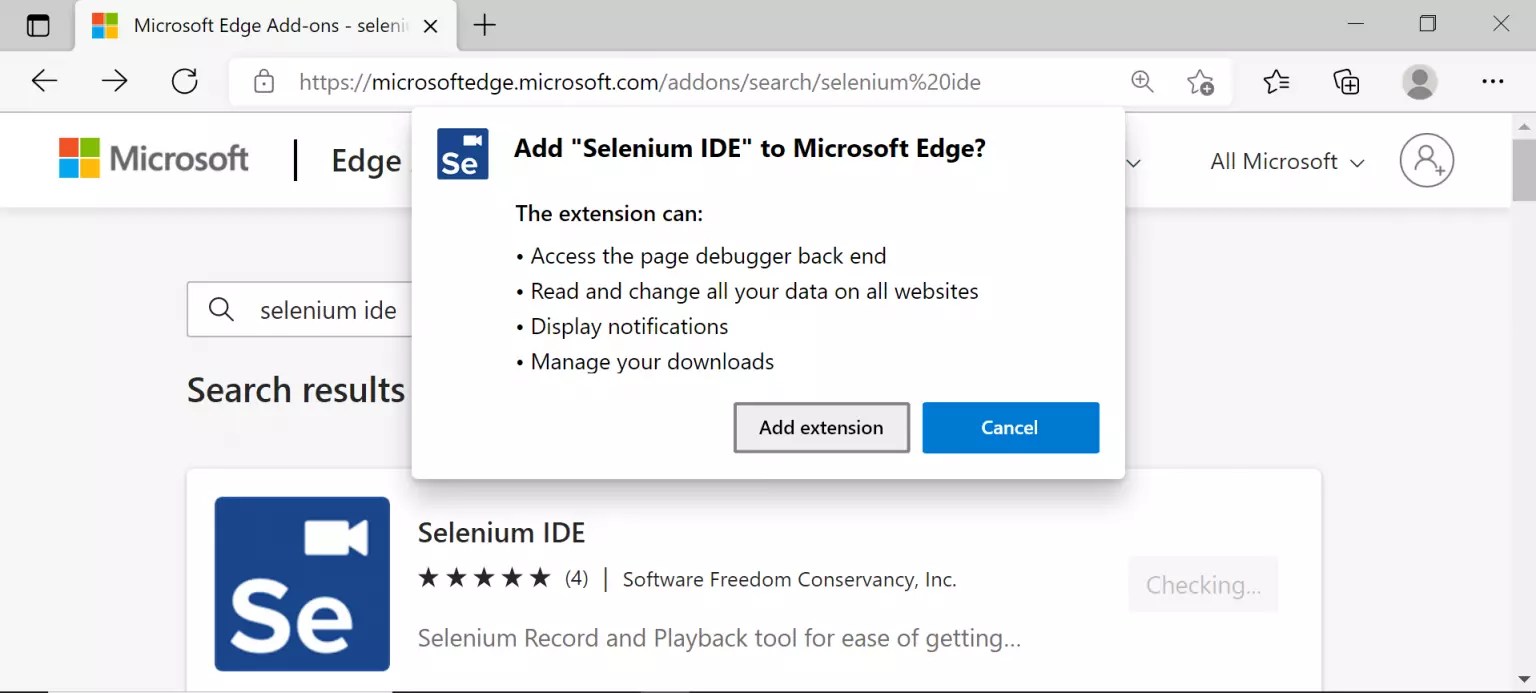Open a new browser tab
This screenshot has width=1536, height=693.
tap(484, 25)
